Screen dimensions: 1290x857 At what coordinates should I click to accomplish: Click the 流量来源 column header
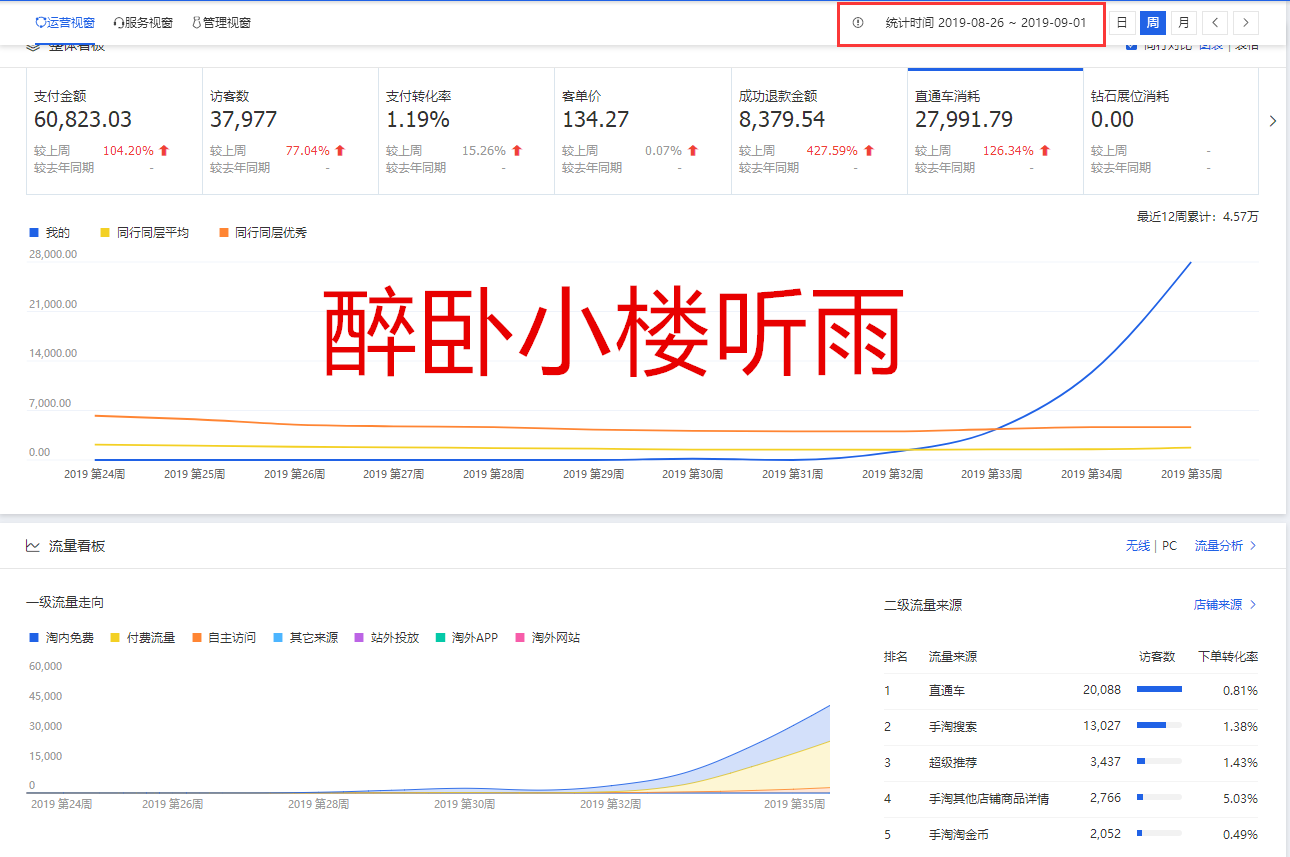[x=953, y=657]
